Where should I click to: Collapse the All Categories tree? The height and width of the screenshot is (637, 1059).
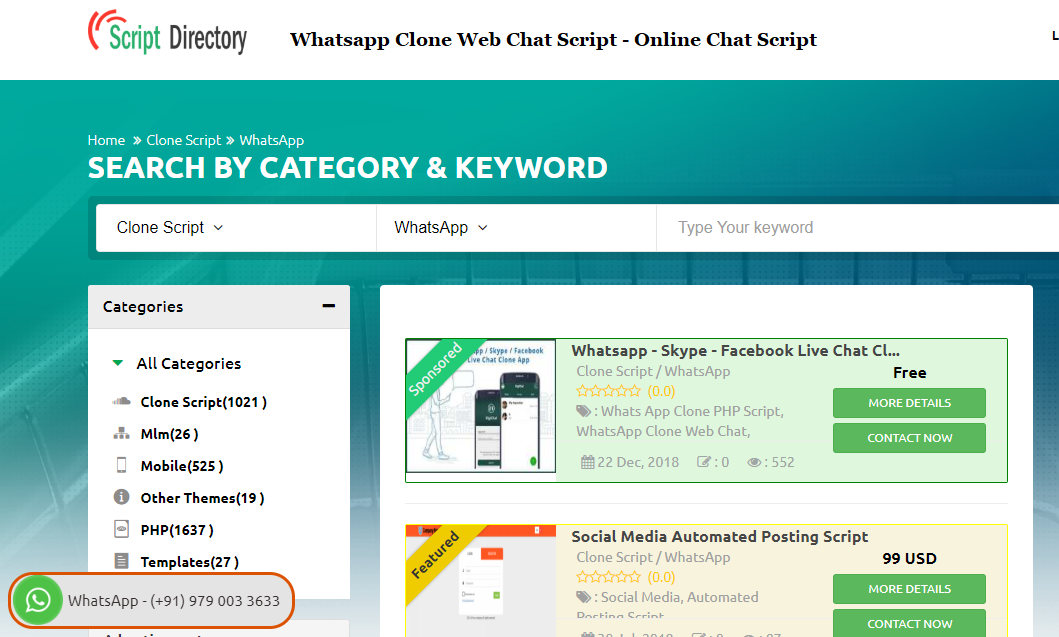point(116,363)
